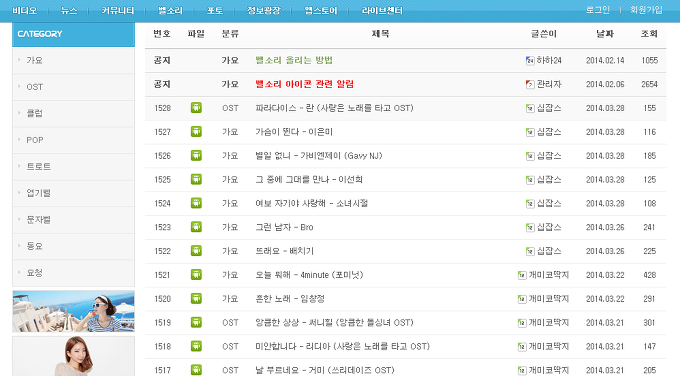This screenshot has height=376, width=680.
Task: Open the 비디오 top menu
Action: click(24, 10)
